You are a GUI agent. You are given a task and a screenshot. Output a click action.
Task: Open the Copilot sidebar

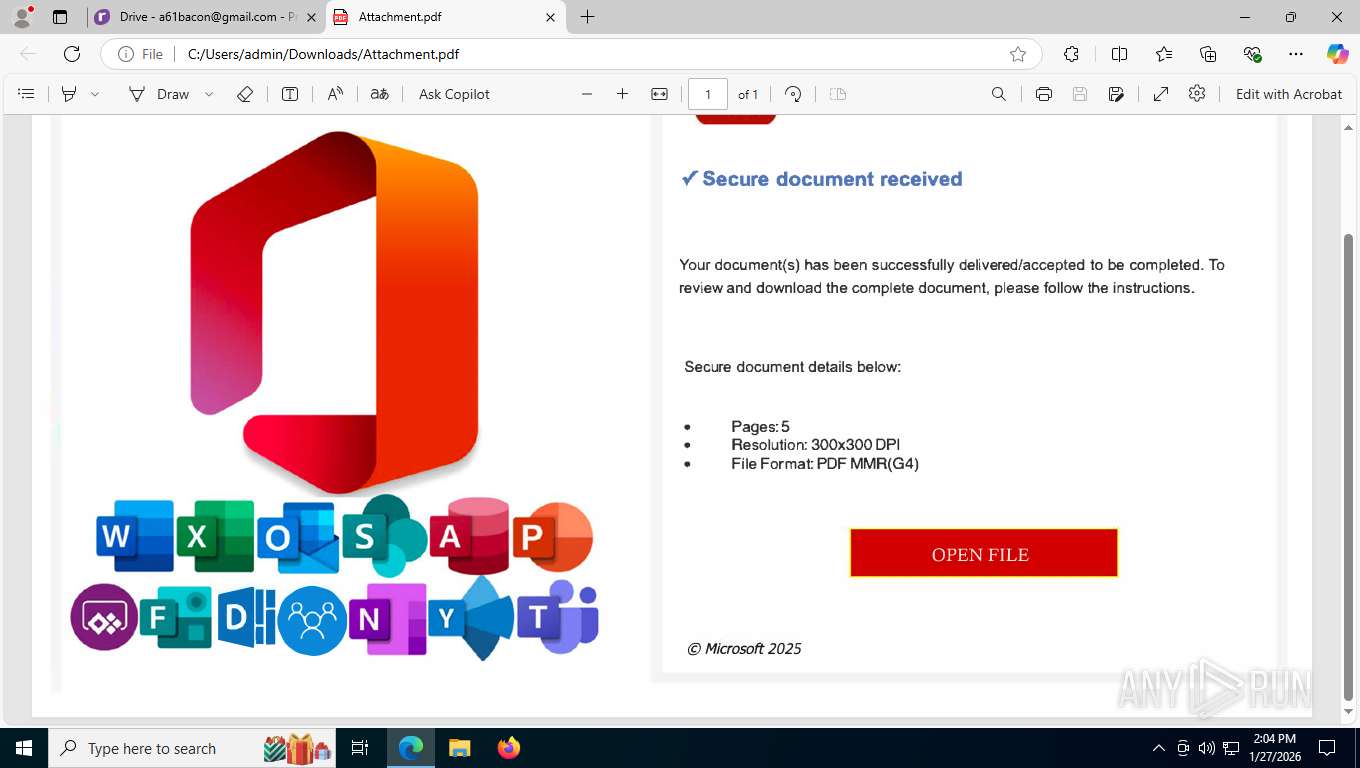1337,54
